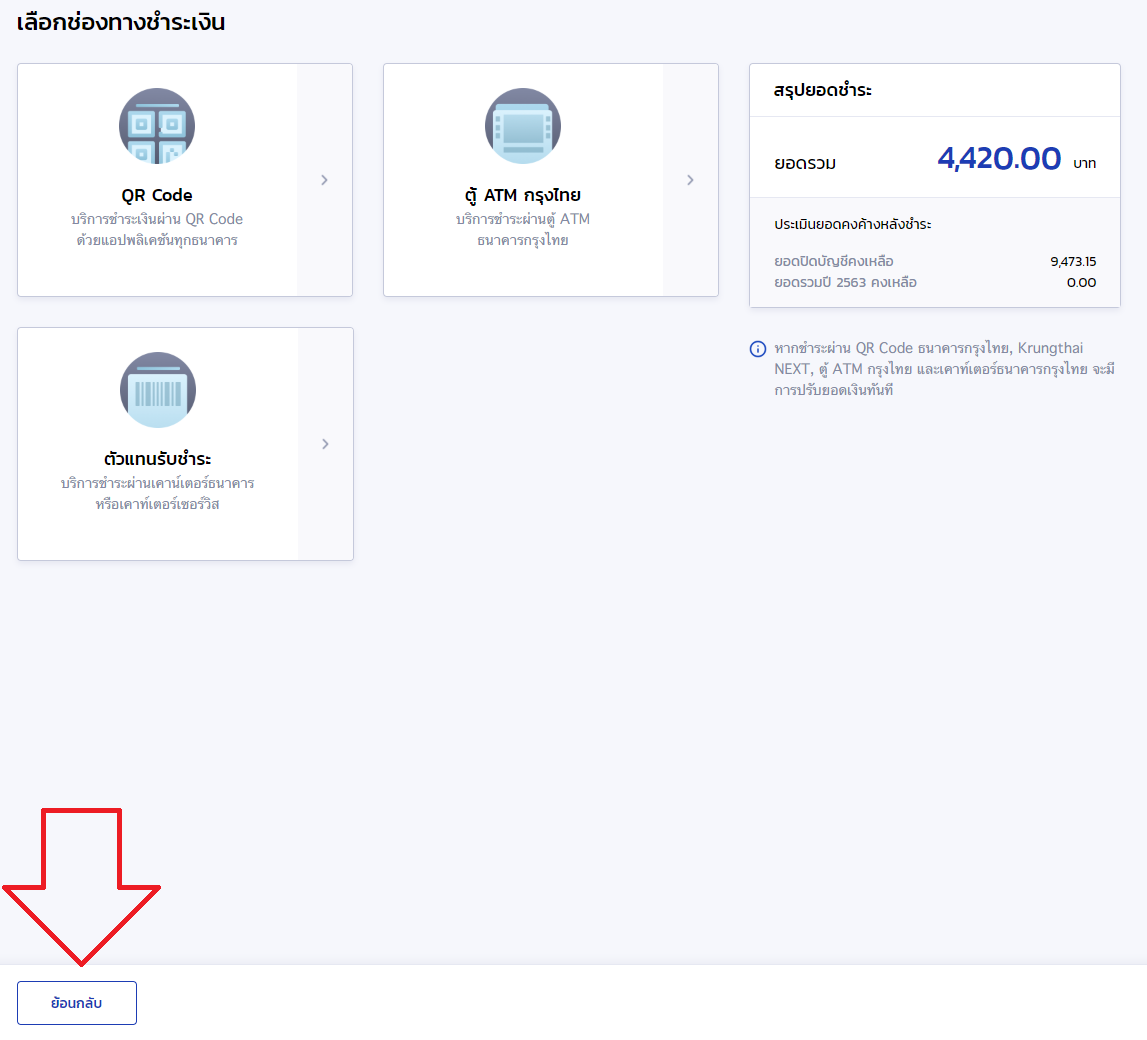Click the counter service description text

[158, 494]
